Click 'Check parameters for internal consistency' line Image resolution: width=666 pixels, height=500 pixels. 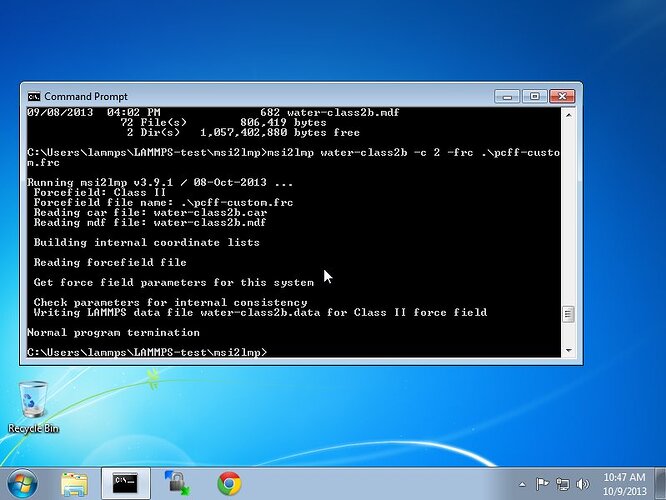170,302
